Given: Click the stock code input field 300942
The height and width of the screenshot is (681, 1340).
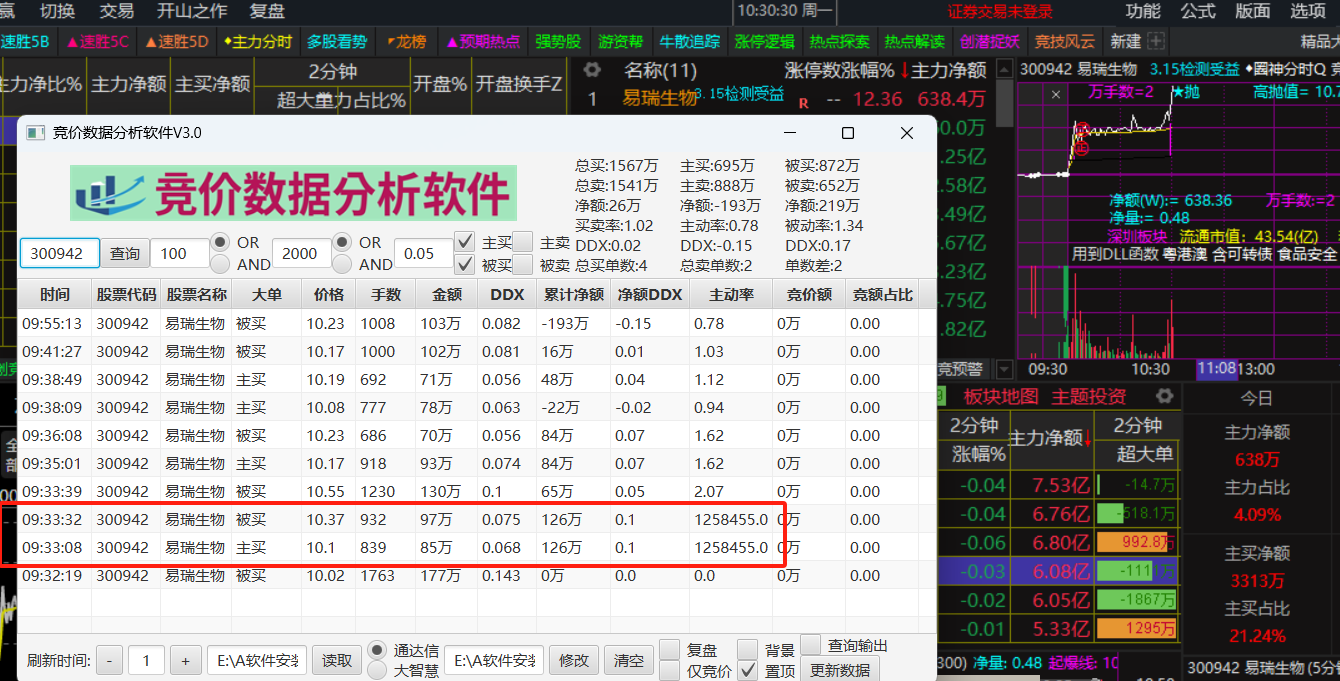Looking at the screenshot, I should point(60,254).
